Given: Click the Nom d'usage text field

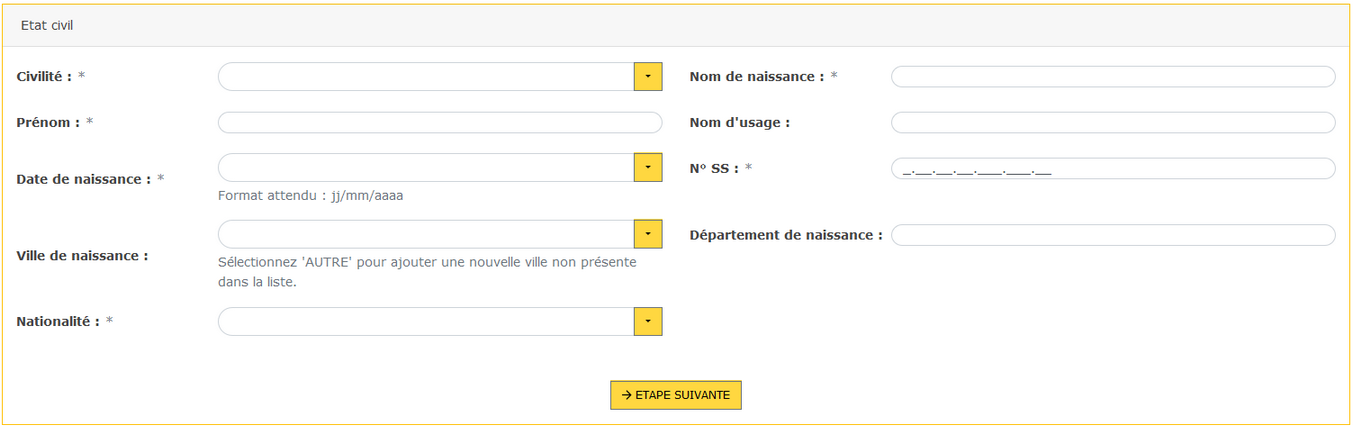Looking at the screenshot, I should coord(1113,122).
